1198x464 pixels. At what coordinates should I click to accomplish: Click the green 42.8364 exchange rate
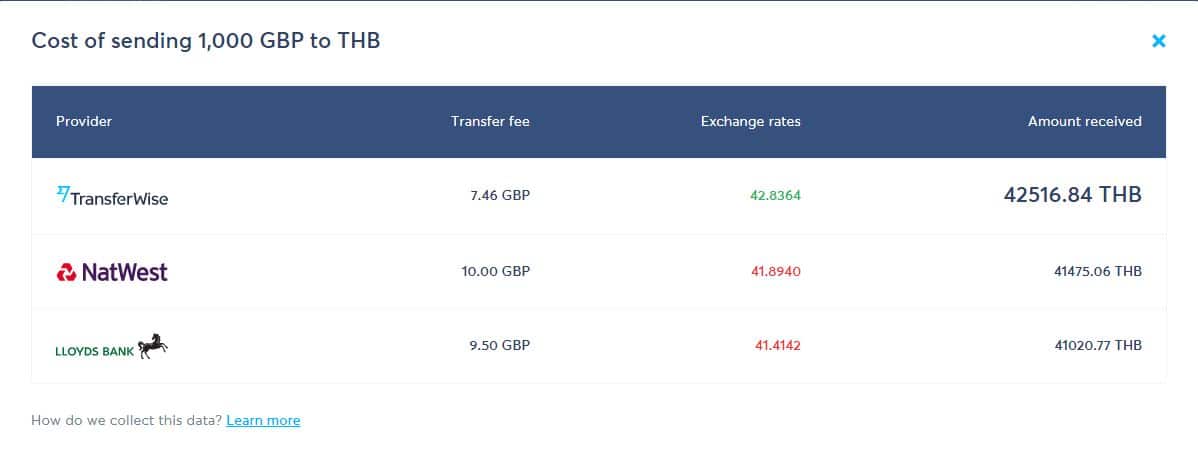click(x=775, y=195)
